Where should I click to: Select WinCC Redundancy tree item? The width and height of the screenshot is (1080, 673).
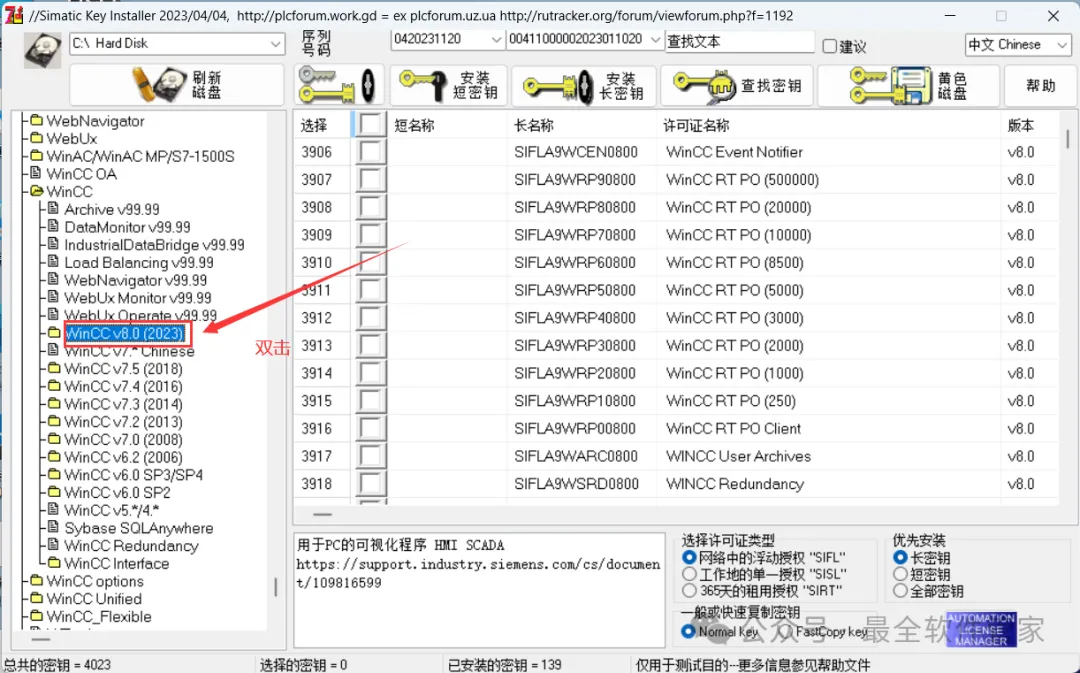tap(131, 546)
